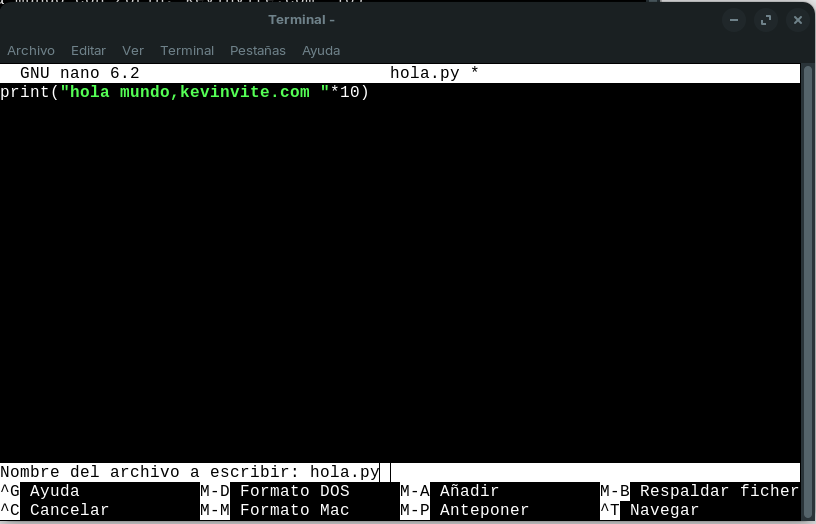Click the ^T Navegar shortcut
Screen dimensions: 816x524
tap(650, 510)
